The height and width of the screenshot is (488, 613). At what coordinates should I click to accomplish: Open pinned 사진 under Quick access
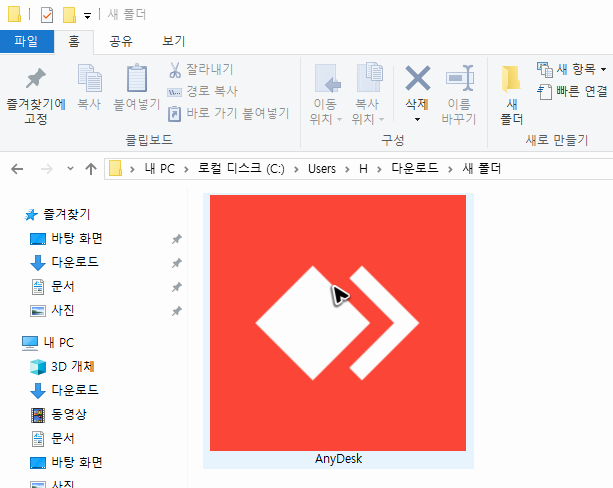point(52,310)
